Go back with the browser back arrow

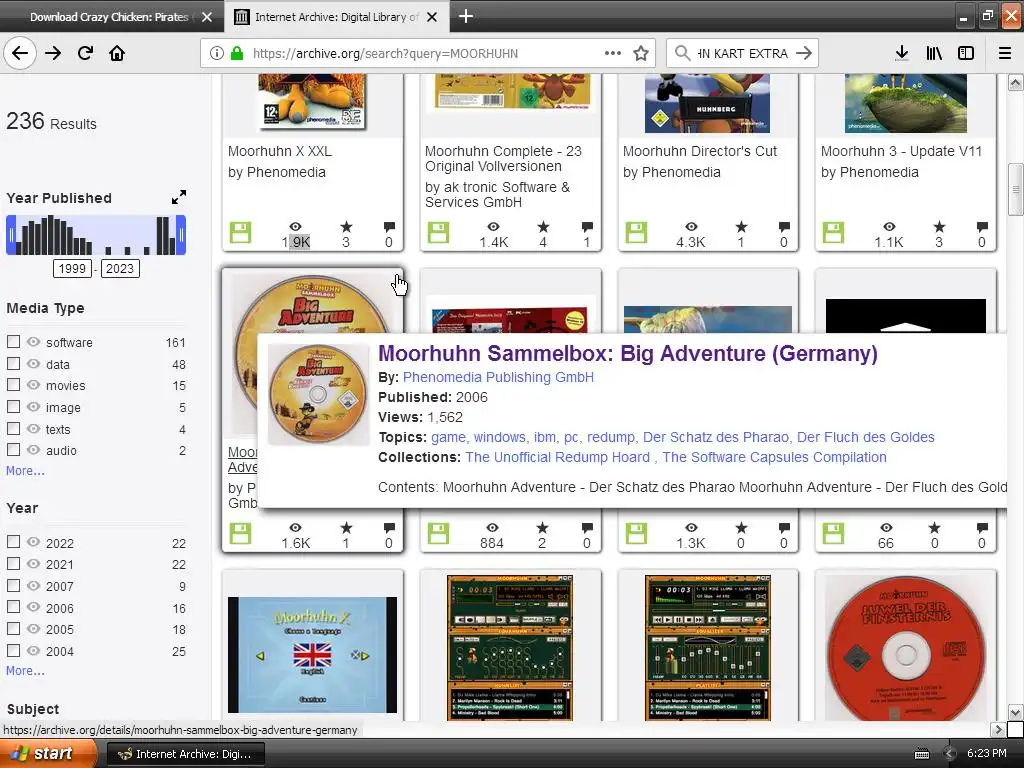pyautogui.click(x=20, y=54)
